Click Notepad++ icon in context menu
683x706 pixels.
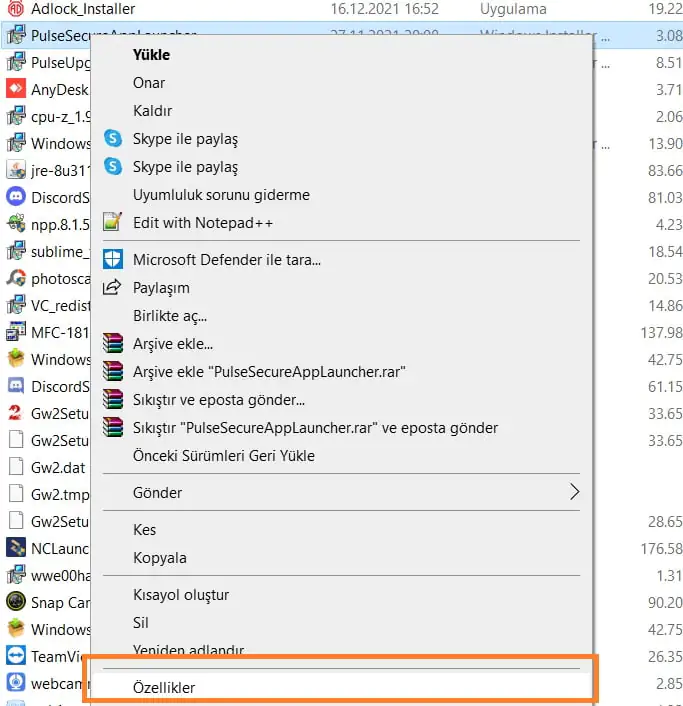click(112, 222)
